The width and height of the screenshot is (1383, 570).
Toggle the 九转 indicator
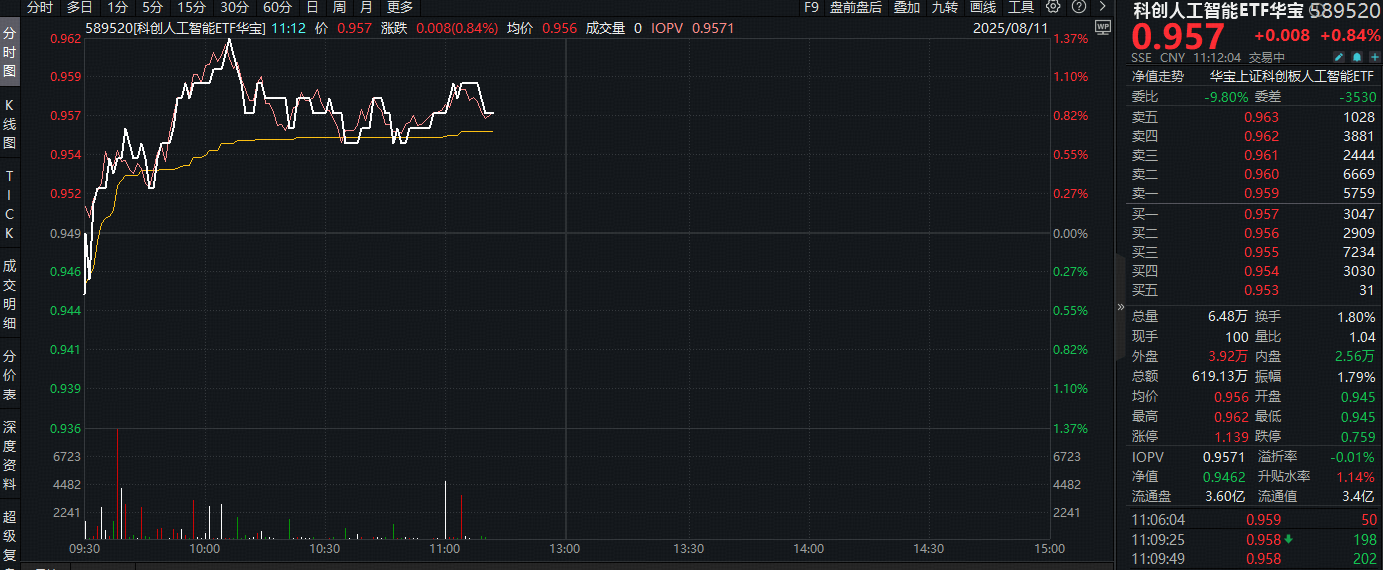point(943,7)
